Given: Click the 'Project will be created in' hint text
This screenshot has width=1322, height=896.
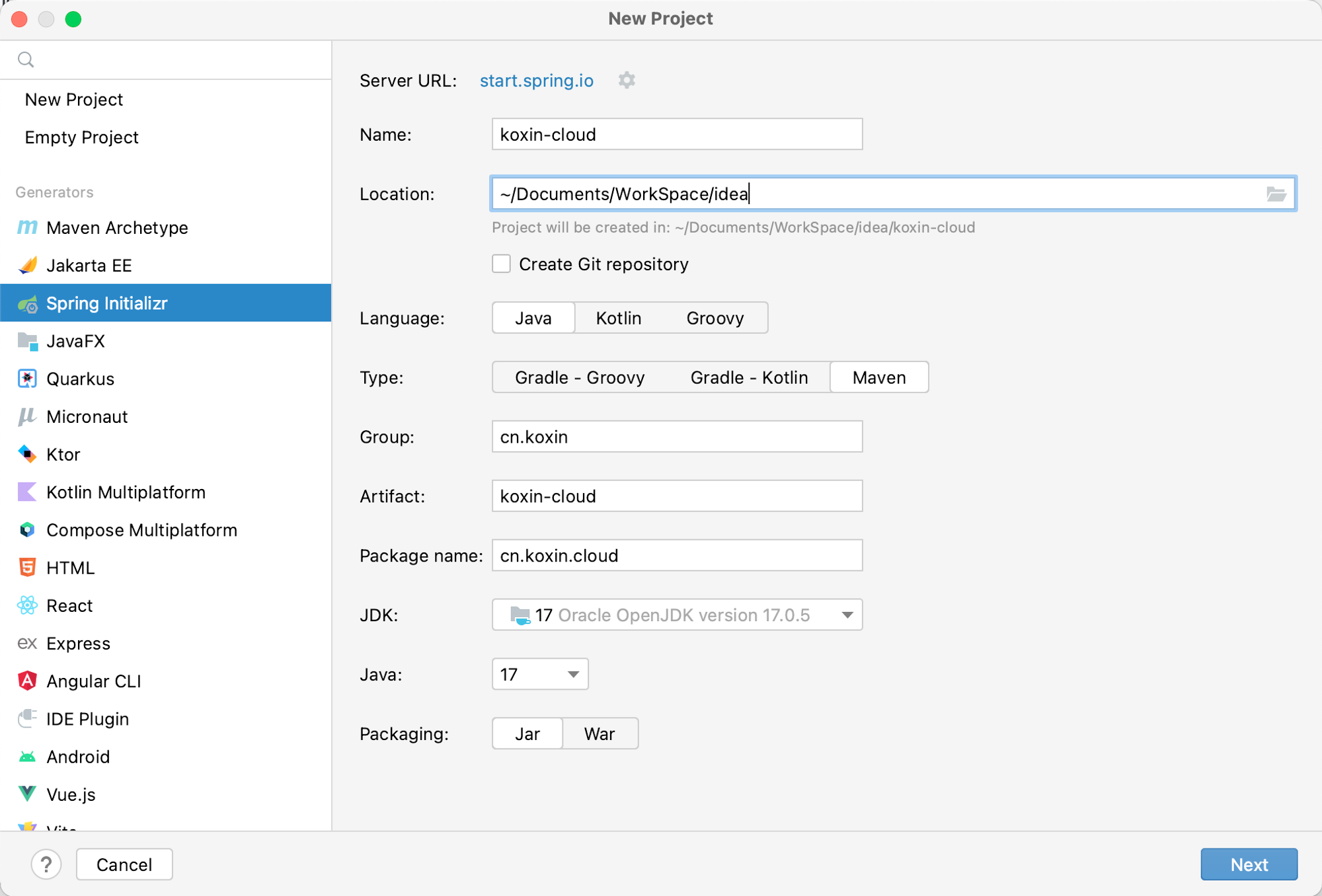Looking at the screenshot, I should (733, 228).
